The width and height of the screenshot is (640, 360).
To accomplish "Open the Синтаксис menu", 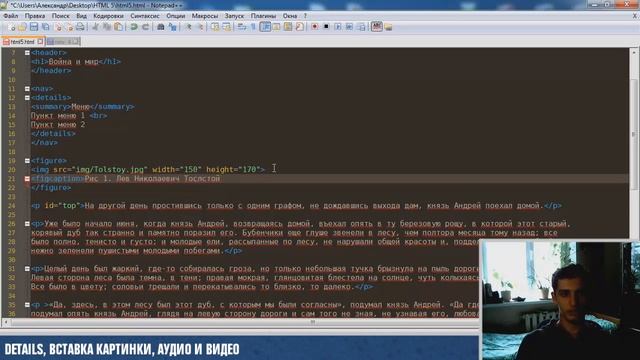I will [145, 16].
